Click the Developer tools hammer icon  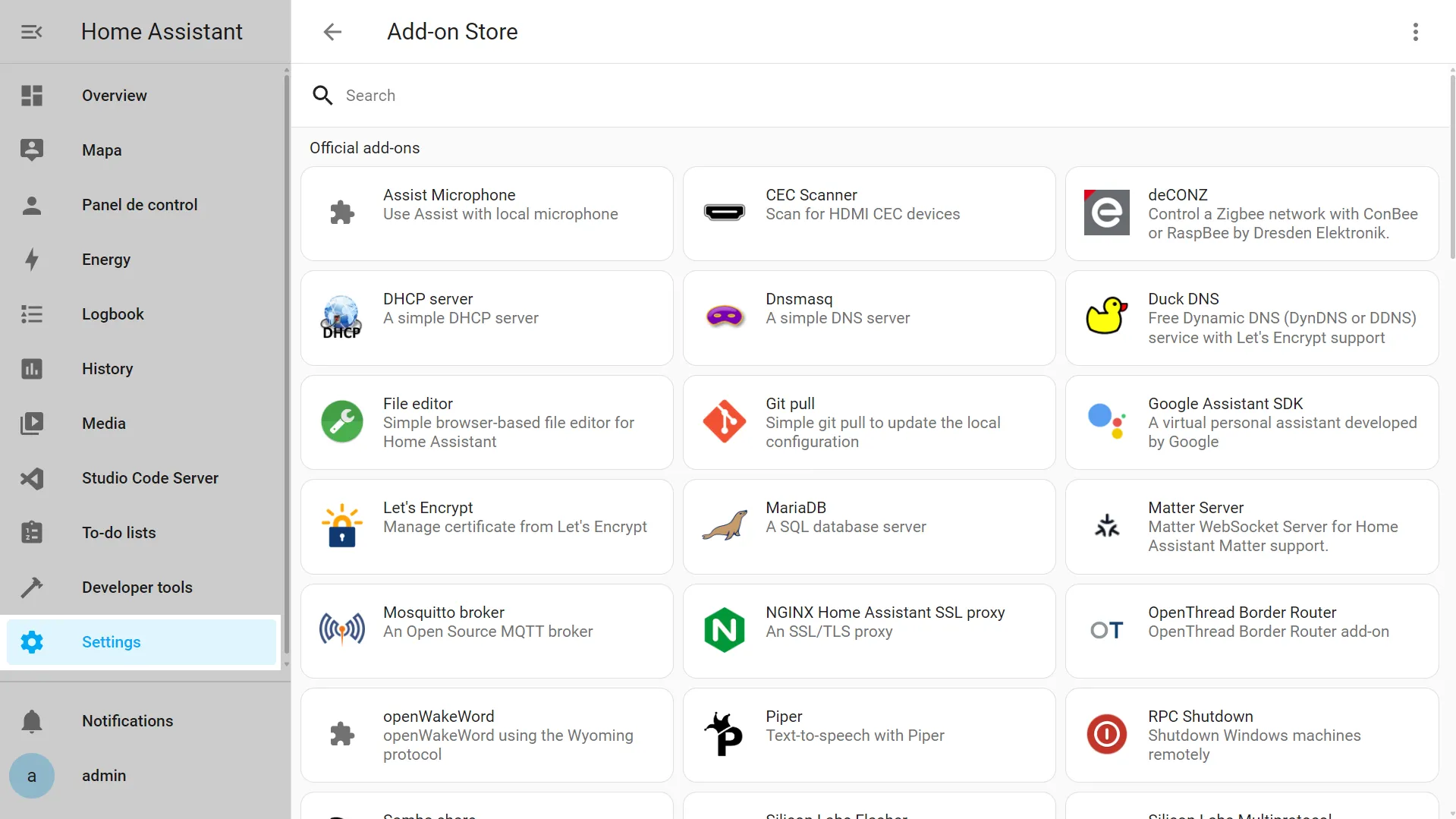point(32,587)
